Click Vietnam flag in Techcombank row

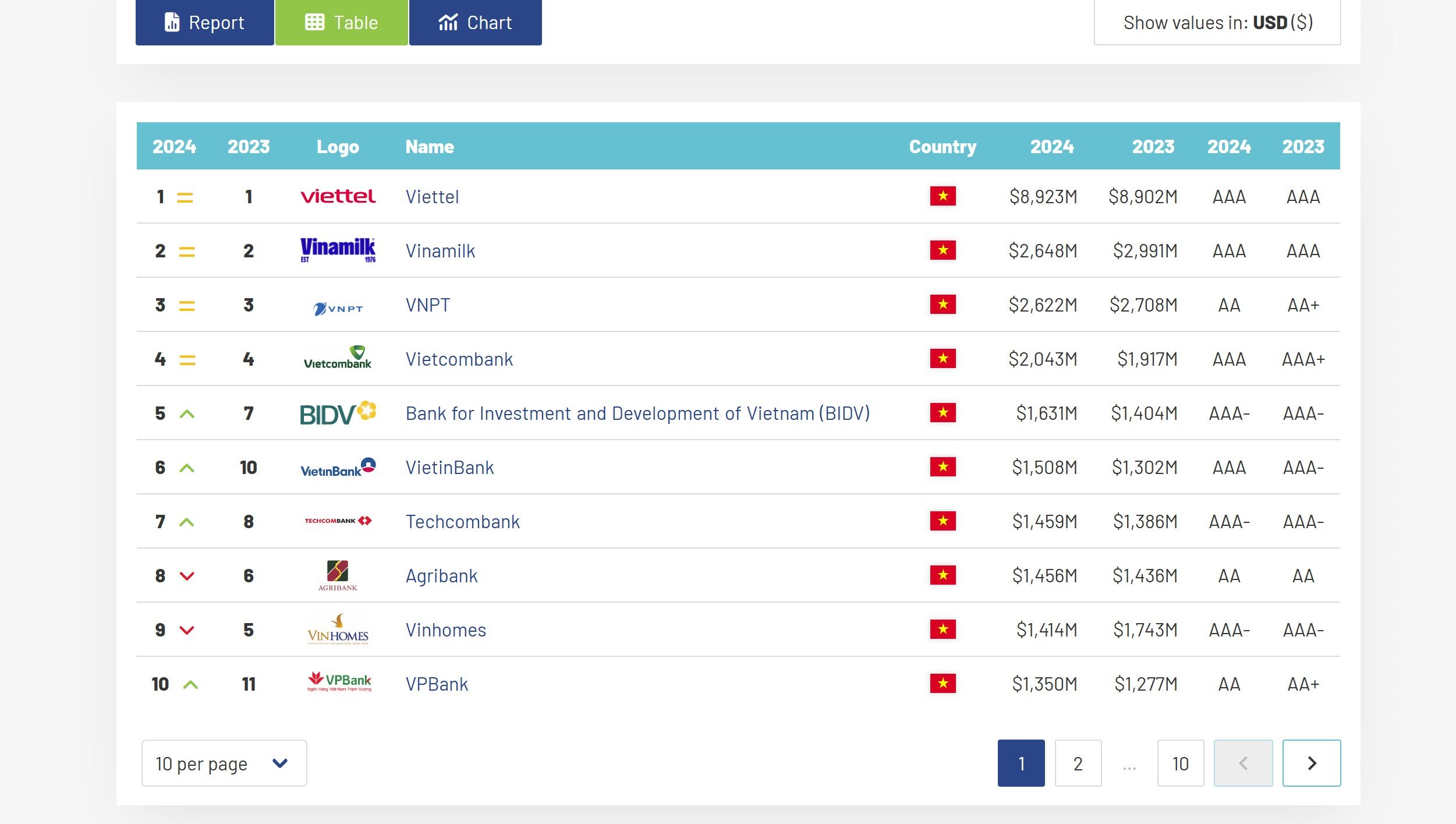(943, 521)
